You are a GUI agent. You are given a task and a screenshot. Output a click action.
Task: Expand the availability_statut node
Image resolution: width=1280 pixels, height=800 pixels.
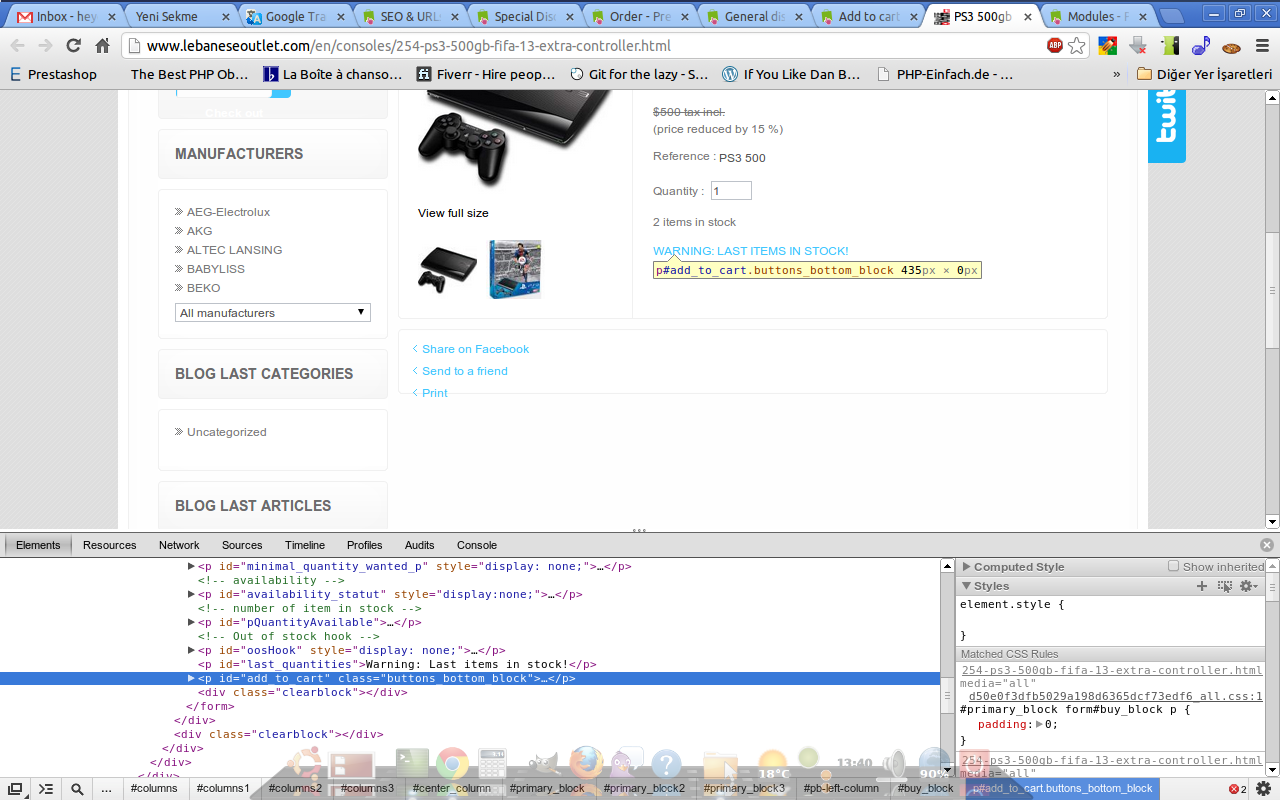click(x=192, y=594)
